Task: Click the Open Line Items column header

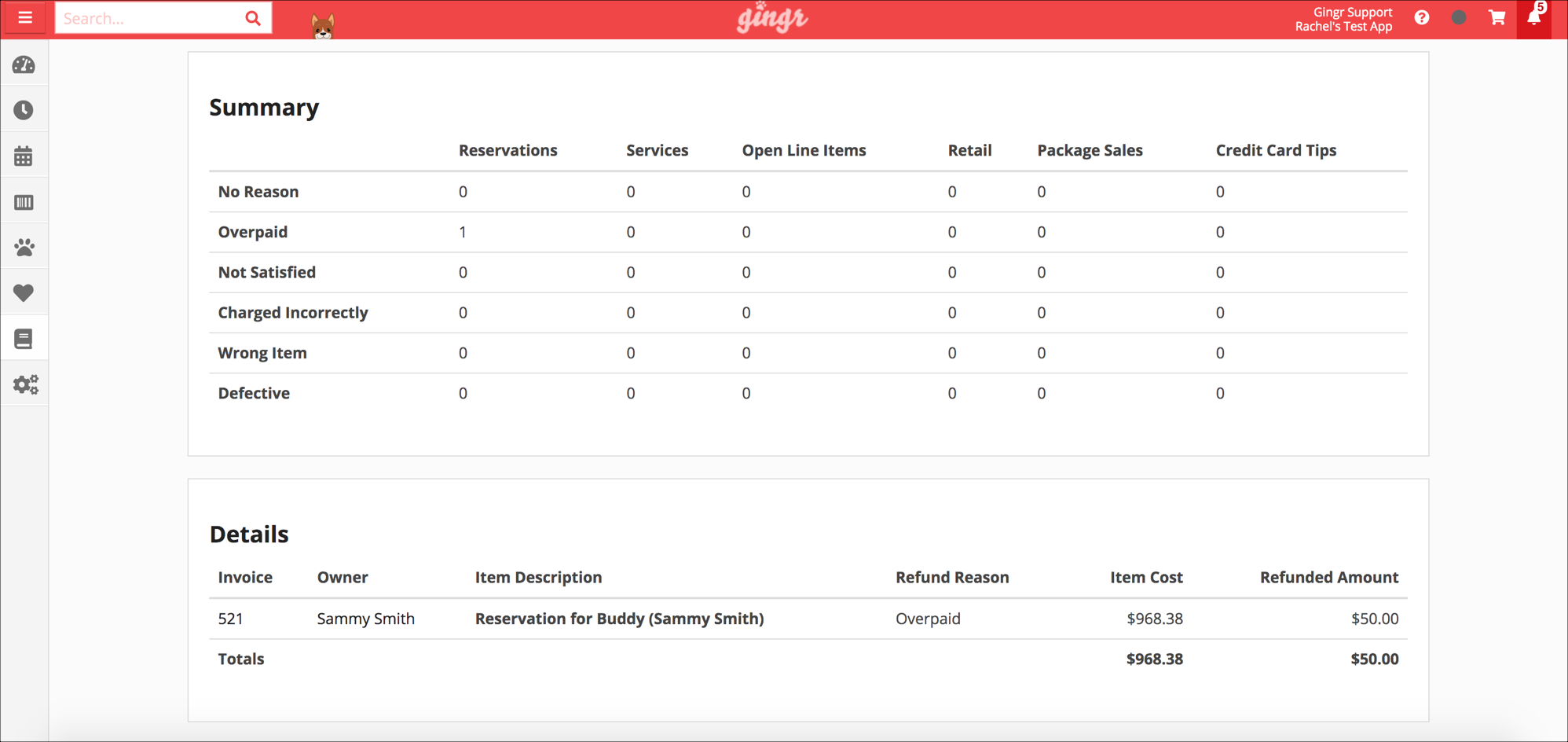Action: pos(804,150)
